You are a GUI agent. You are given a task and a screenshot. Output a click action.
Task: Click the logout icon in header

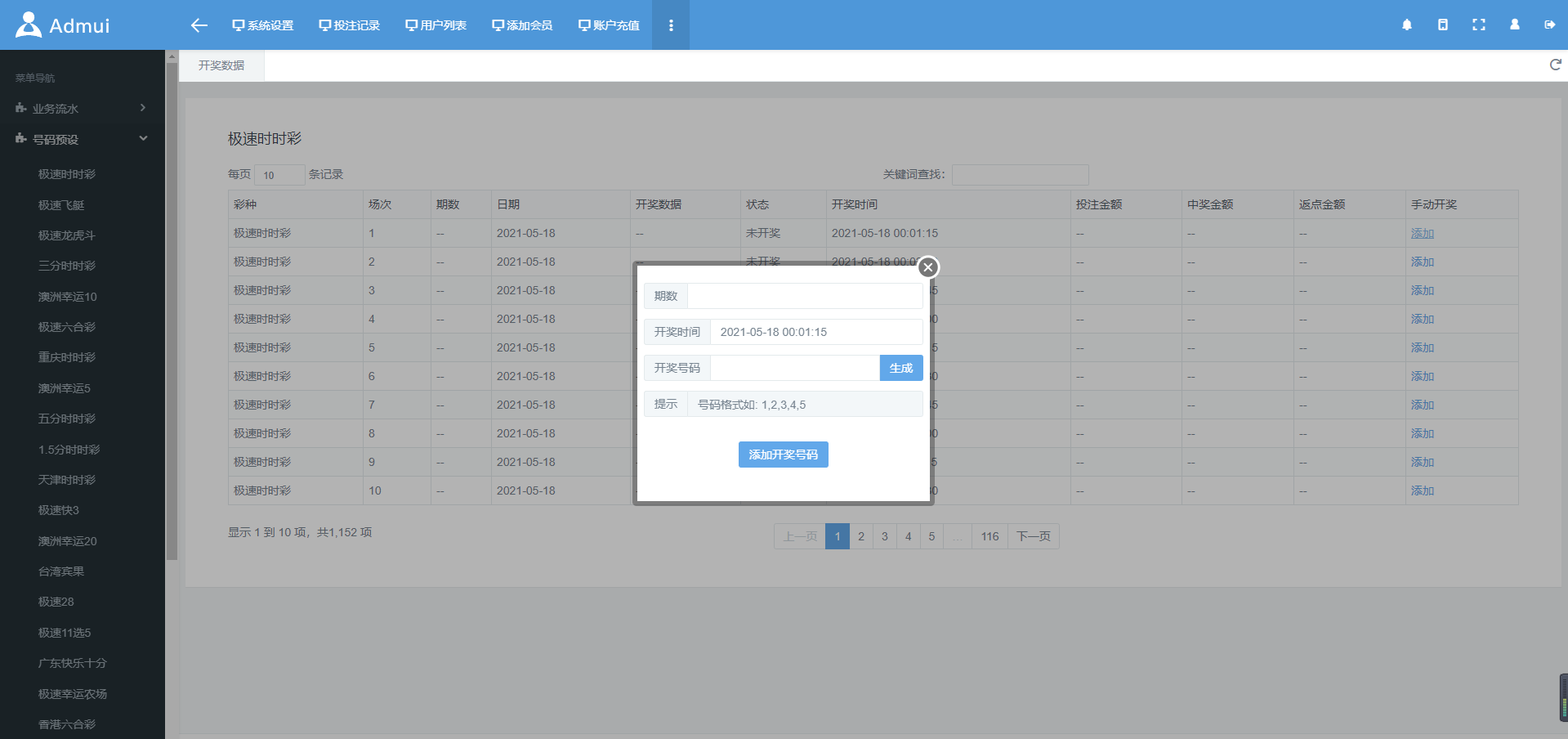(x=1549, y=25)
